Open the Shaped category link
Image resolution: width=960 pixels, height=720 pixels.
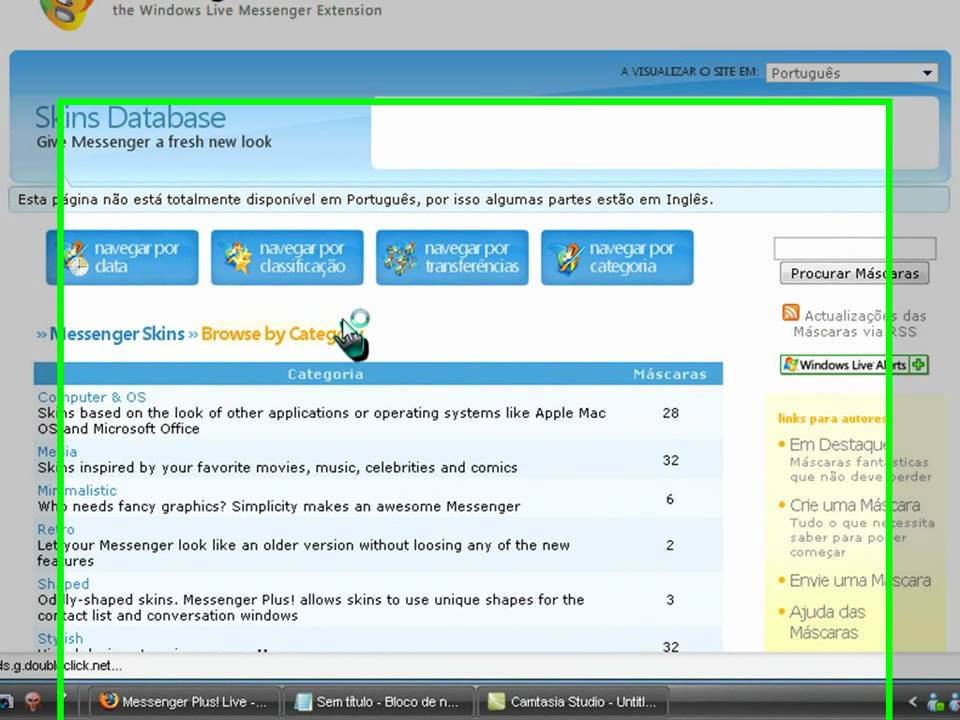tap(63, 584)
